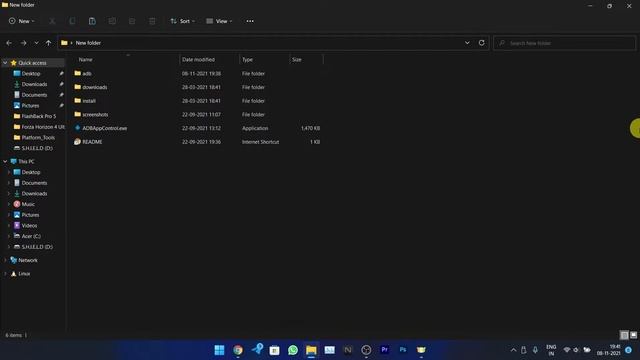Screen dimensions: 640x360
Task: Open address bar history dropdown
Action: click(x=467, y=43)
